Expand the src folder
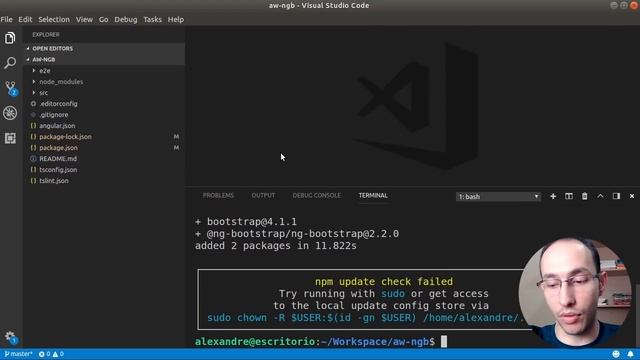 click(x=104, y=93)
